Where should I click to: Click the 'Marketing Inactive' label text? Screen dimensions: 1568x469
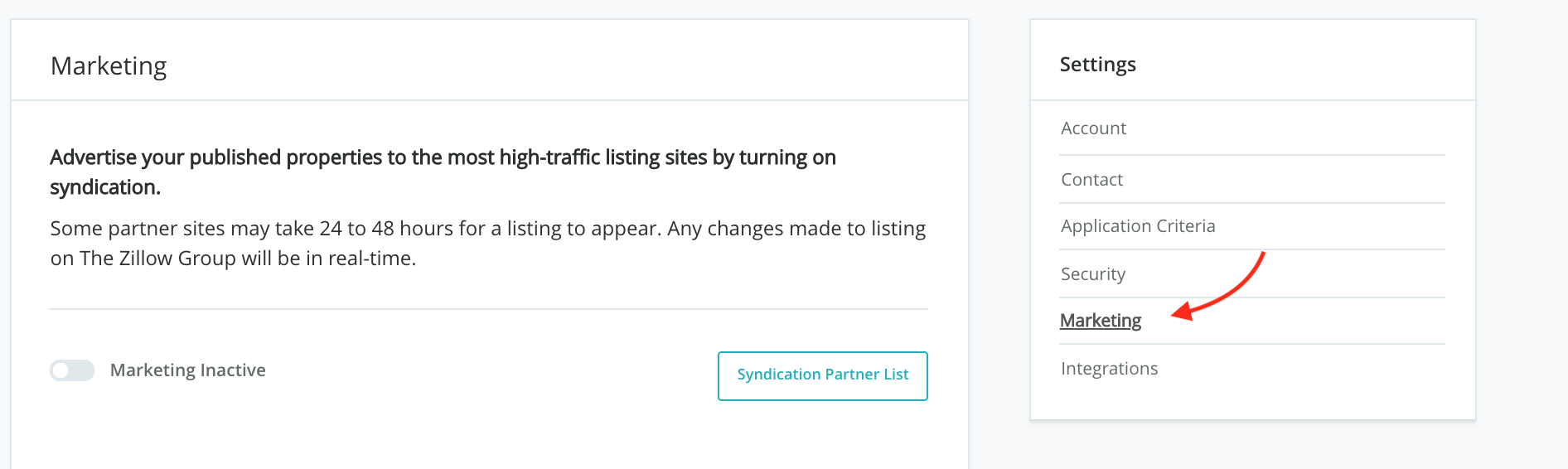(187, 370)
